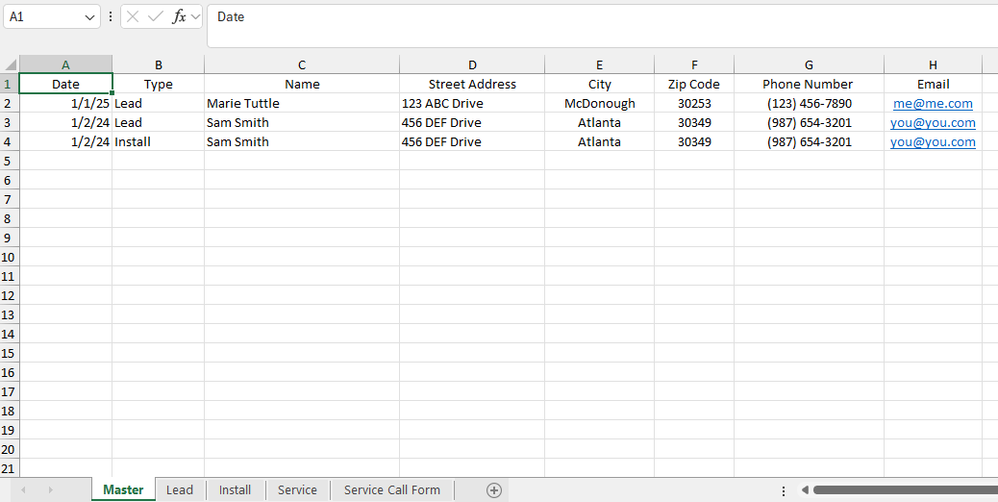The width and height of the screenshot is (998, 502).
Task: Click the next sheet navigation arrow
Action: [x=50, y=490]
